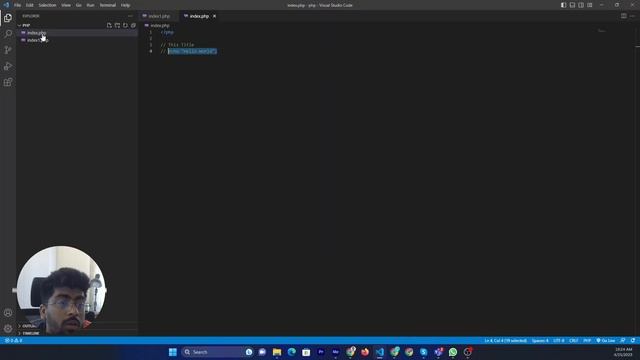Open the Run menu
640x360 pixels.
pyautogui.click(x=91, y=5)
